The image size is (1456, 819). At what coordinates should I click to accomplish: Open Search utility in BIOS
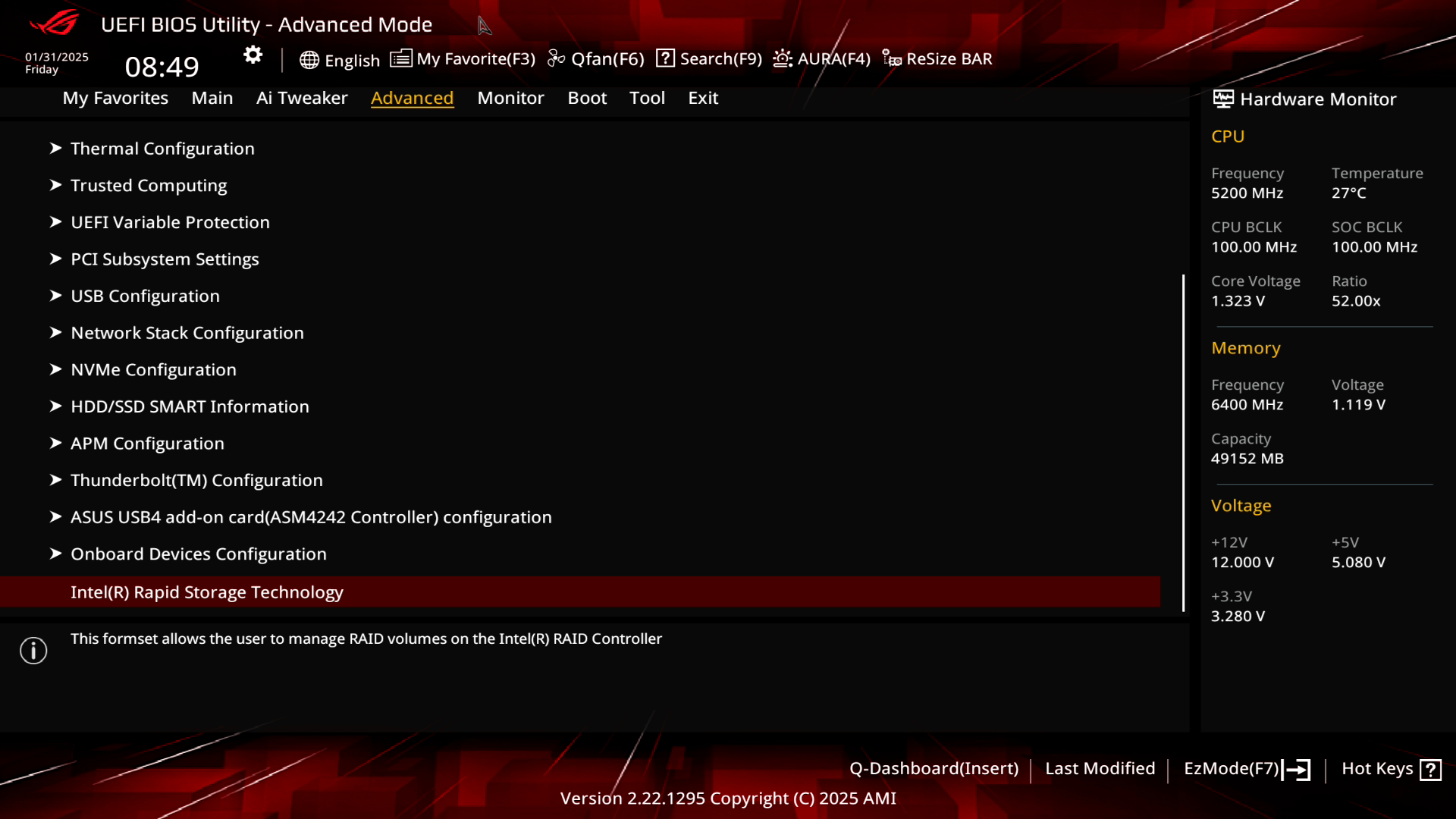(710, 58)
